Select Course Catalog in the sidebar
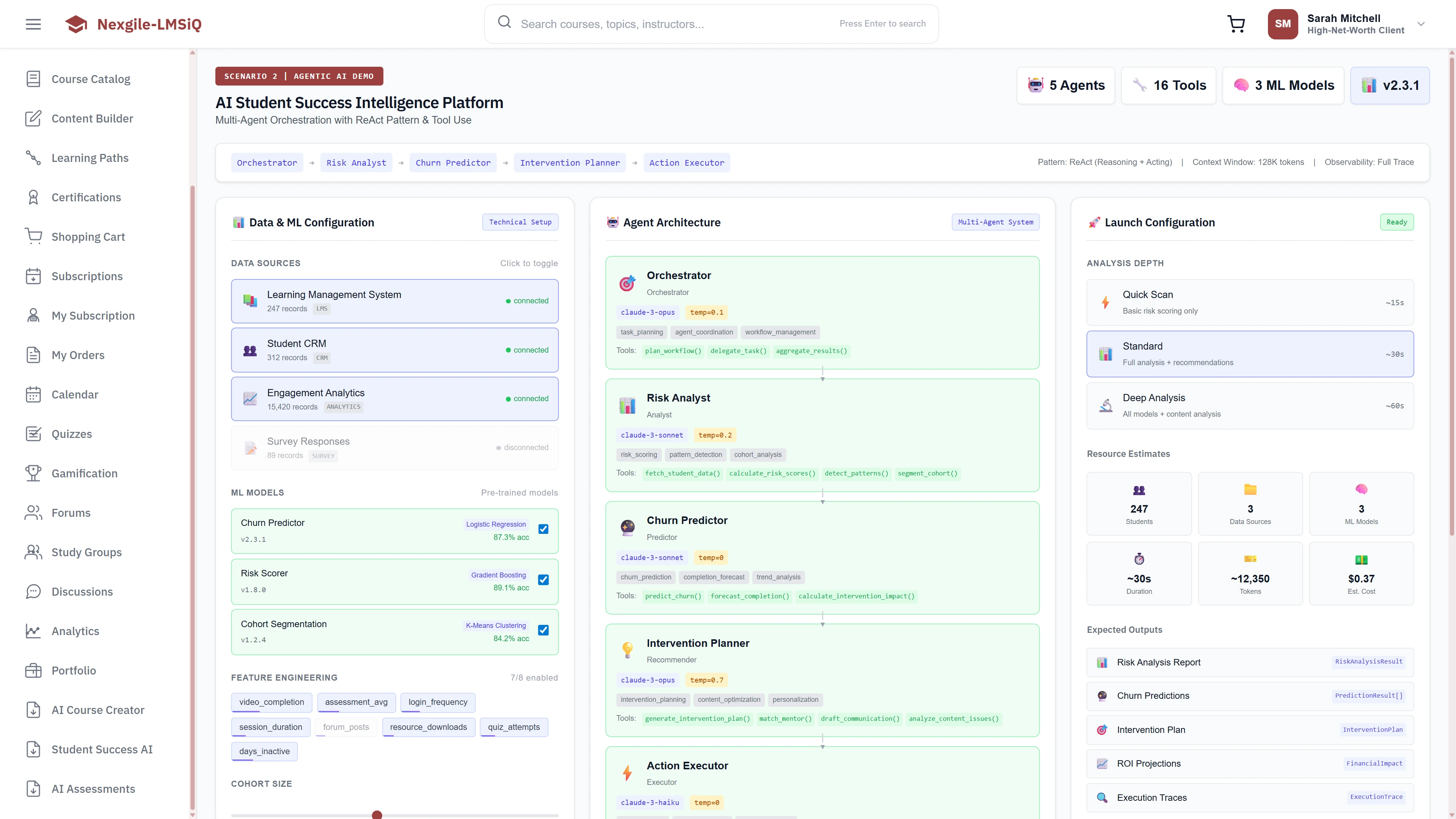 click(91, 78)
